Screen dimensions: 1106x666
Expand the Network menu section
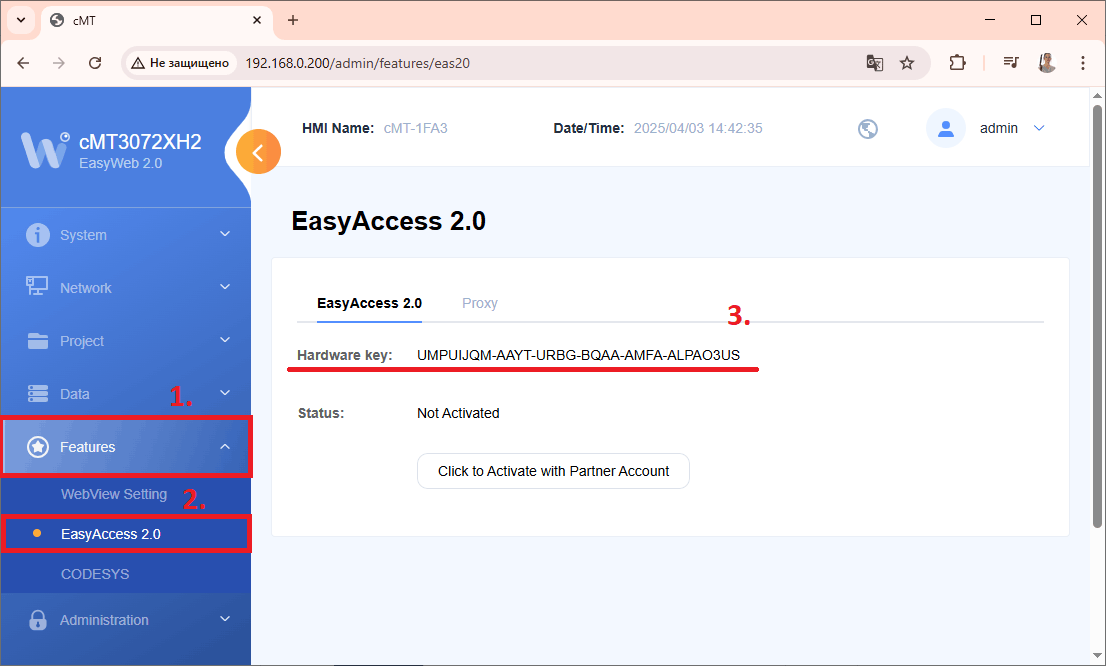125,288
